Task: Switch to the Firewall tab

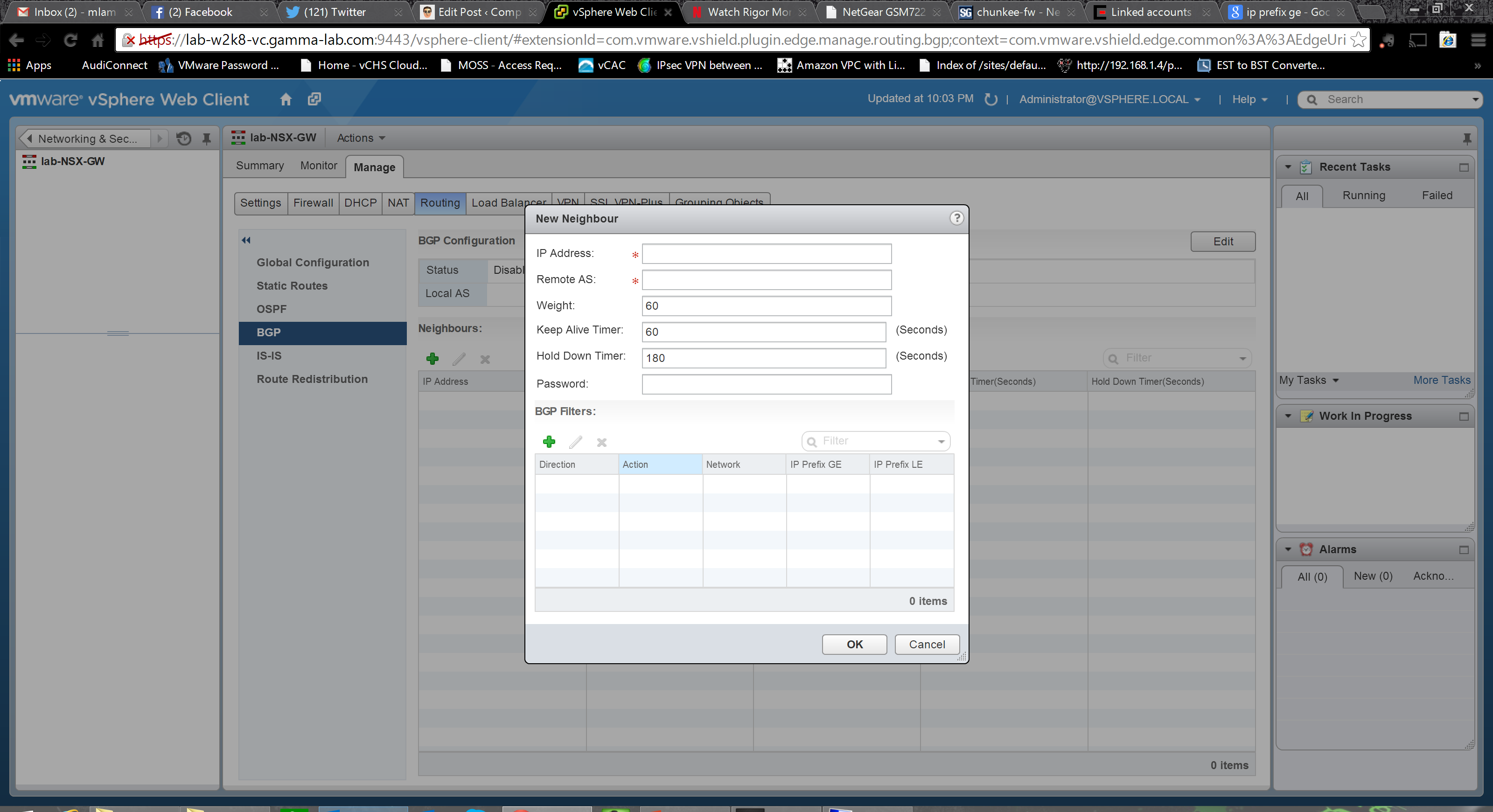Action: pos(313,203)
